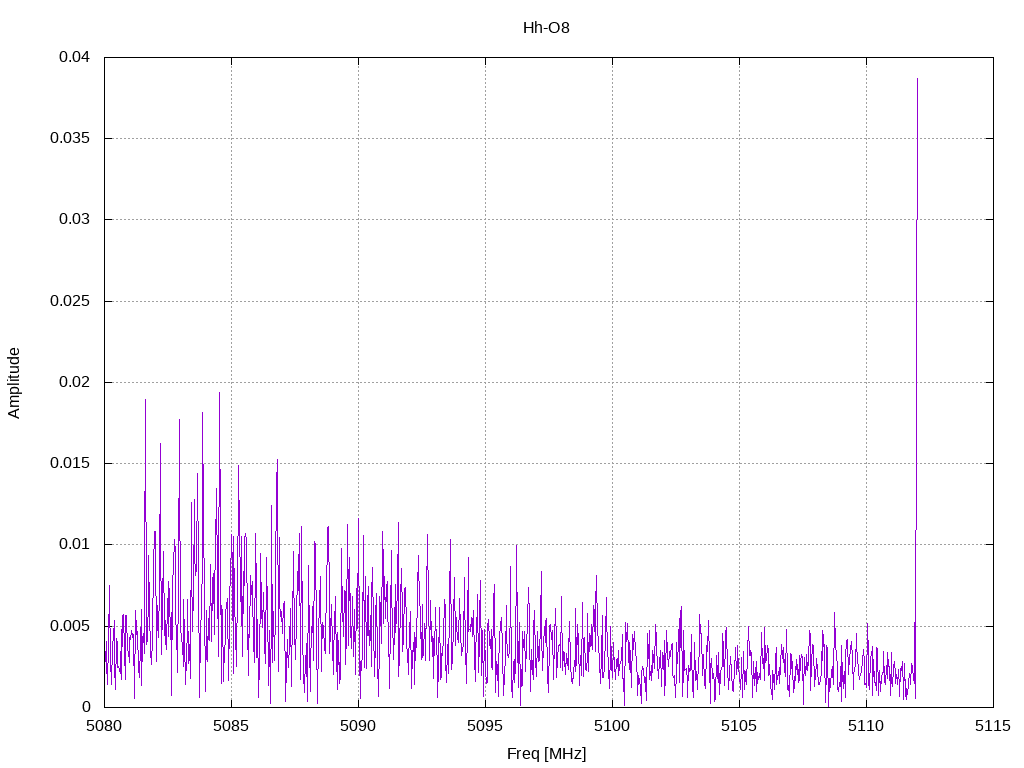Click the 5080 x-axis tick label
Viewport: 1024px width, 768px height.
[x=104, y=726]
